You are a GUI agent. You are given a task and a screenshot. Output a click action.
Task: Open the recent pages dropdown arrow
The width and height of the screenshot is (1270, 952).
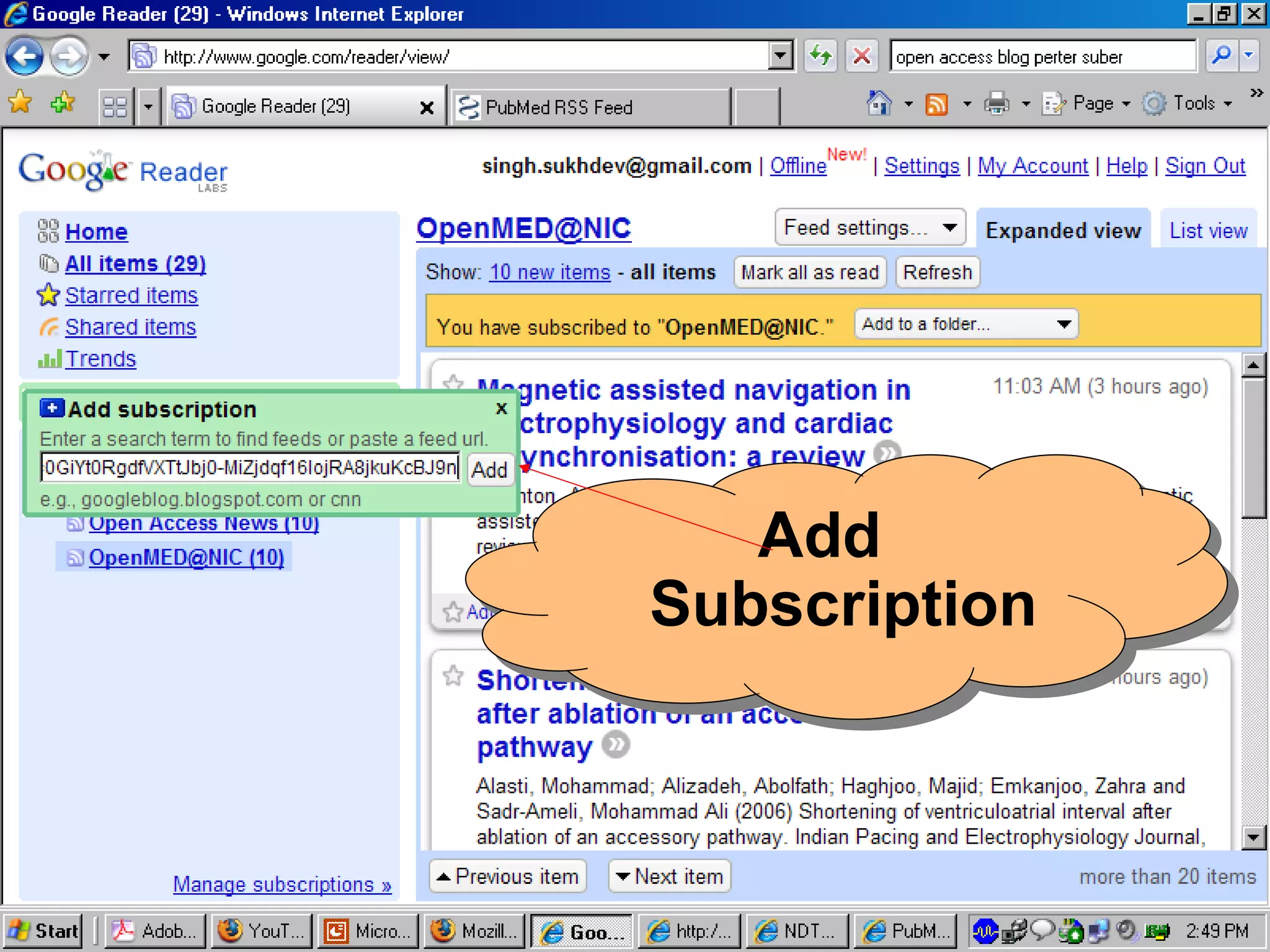pos(104,57)
